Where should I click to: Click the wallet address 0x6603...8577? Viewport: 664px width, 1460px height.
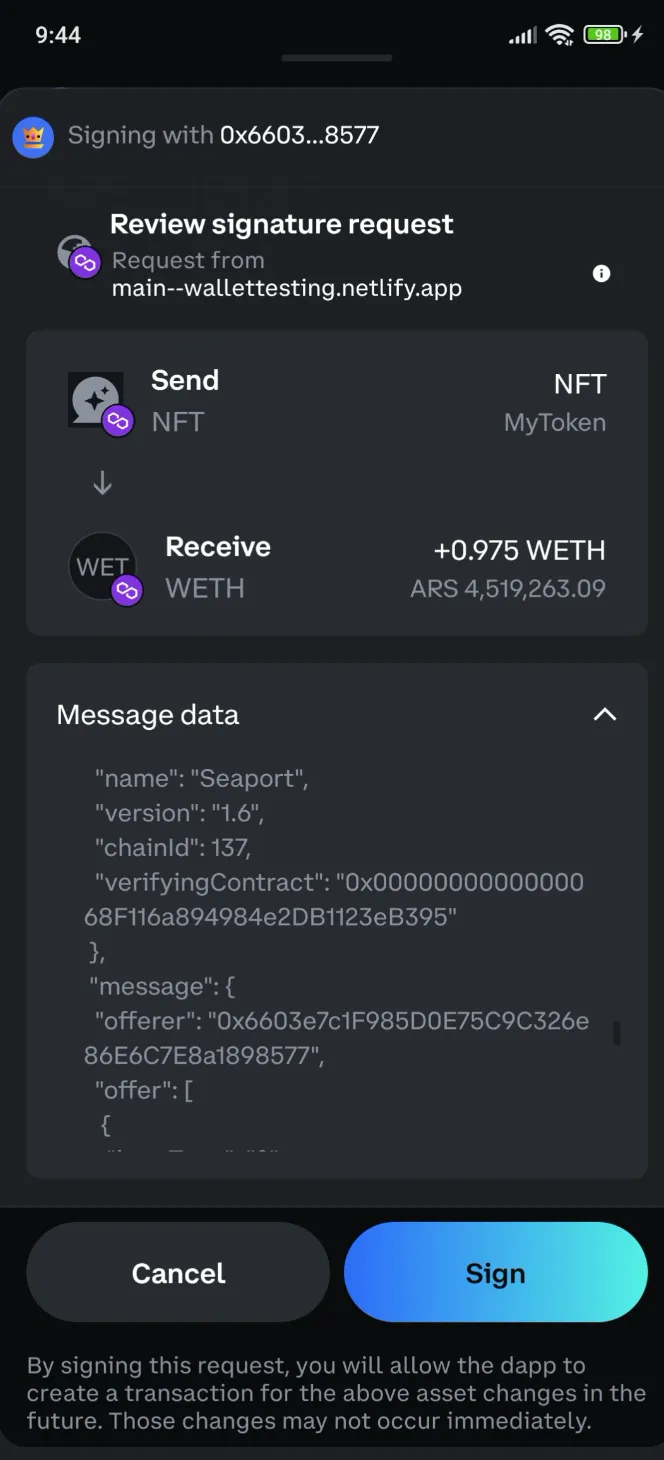pos(297,136)
